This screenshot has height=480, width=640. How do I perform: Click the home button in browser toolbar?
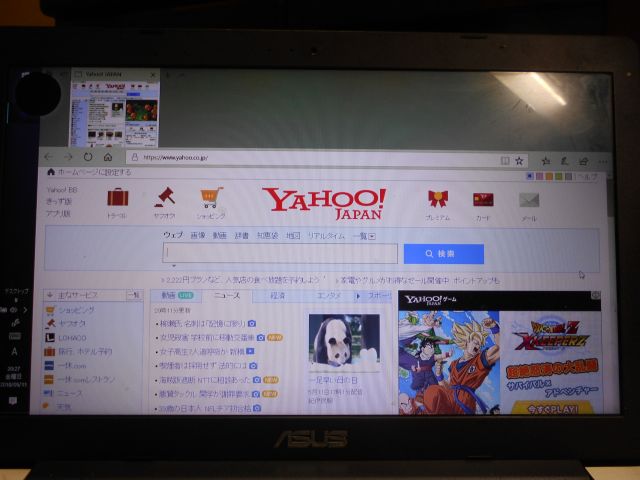coord(107,157)
